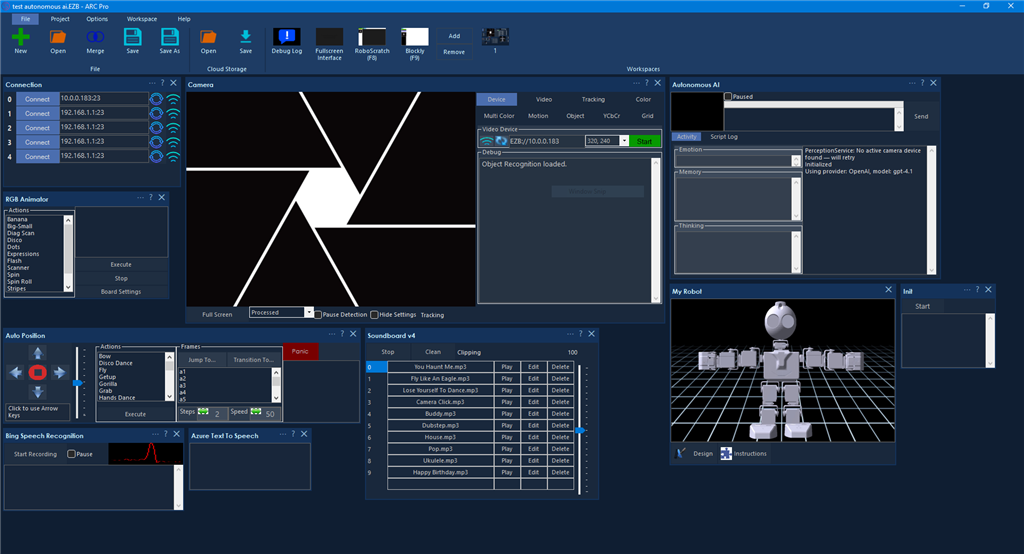
Task: Launch the Blockly (F9) workspace
Action: pos(415,37)
